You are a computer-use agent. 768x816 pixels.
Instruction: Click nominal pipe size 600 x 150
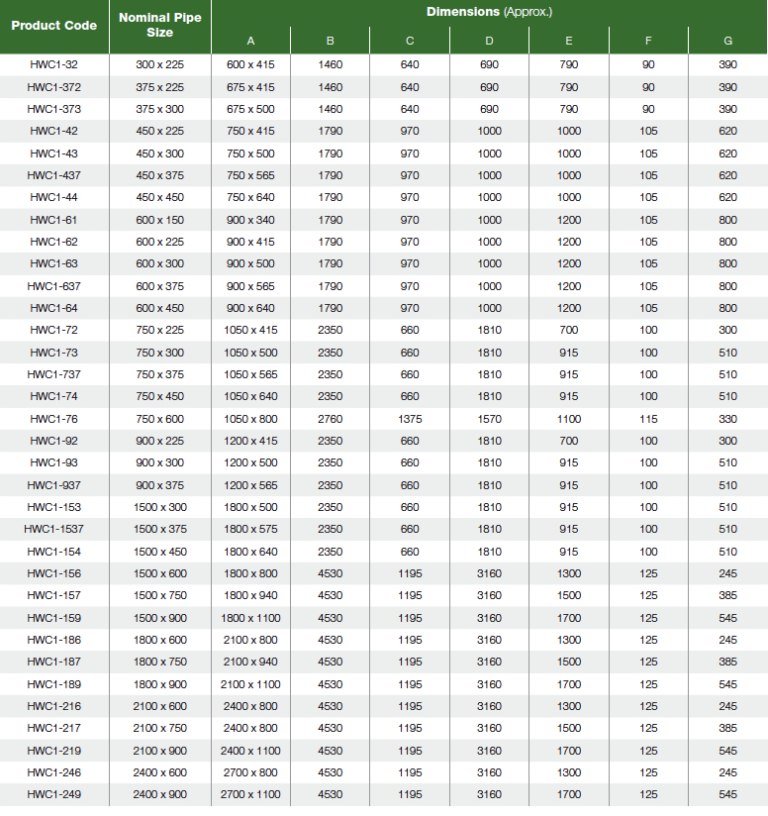(x=160, y=220)
